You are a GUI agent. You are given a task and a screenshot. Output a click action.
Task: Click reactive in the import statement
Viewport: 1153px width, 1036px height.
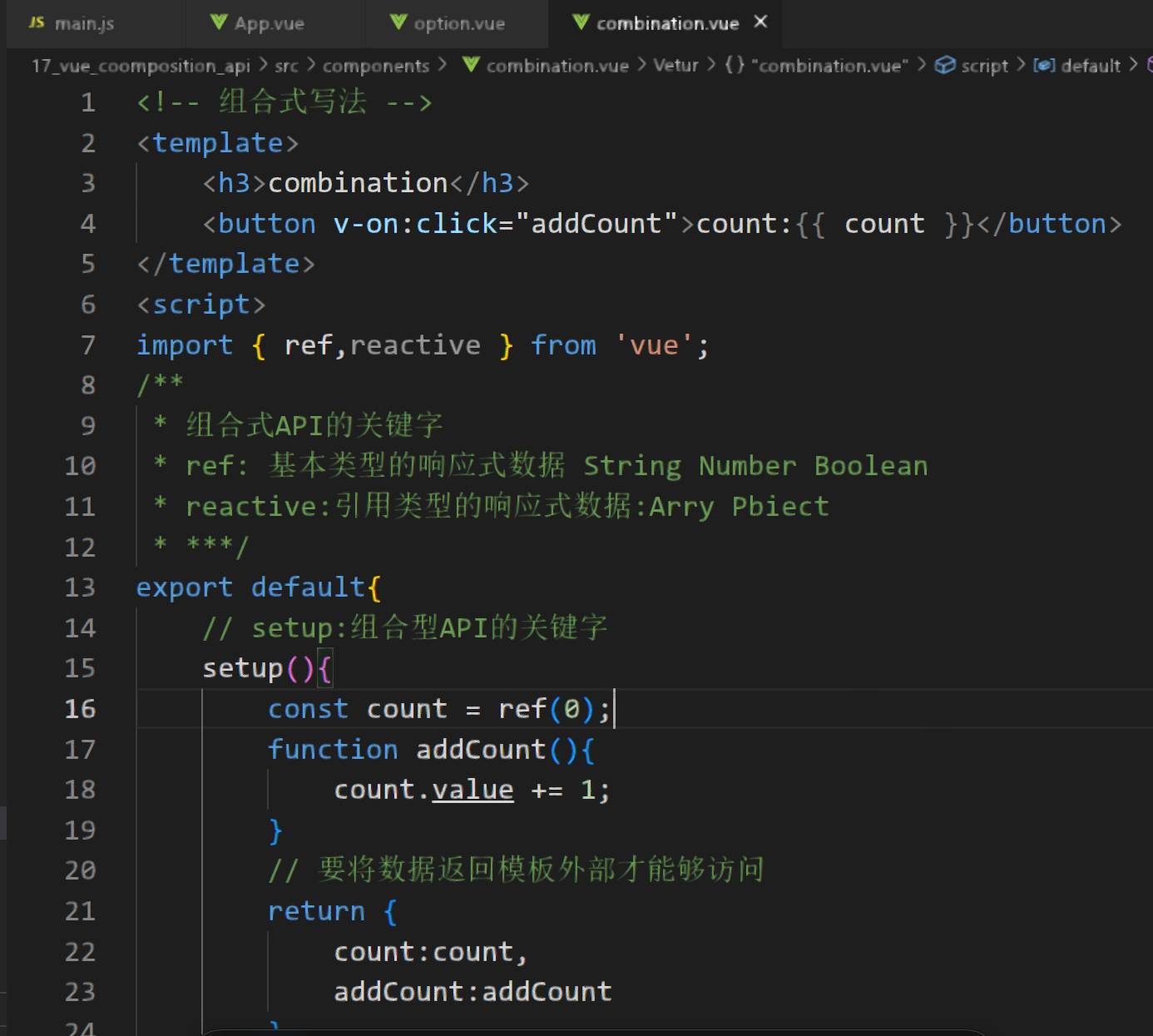click(x=415, y=345)
